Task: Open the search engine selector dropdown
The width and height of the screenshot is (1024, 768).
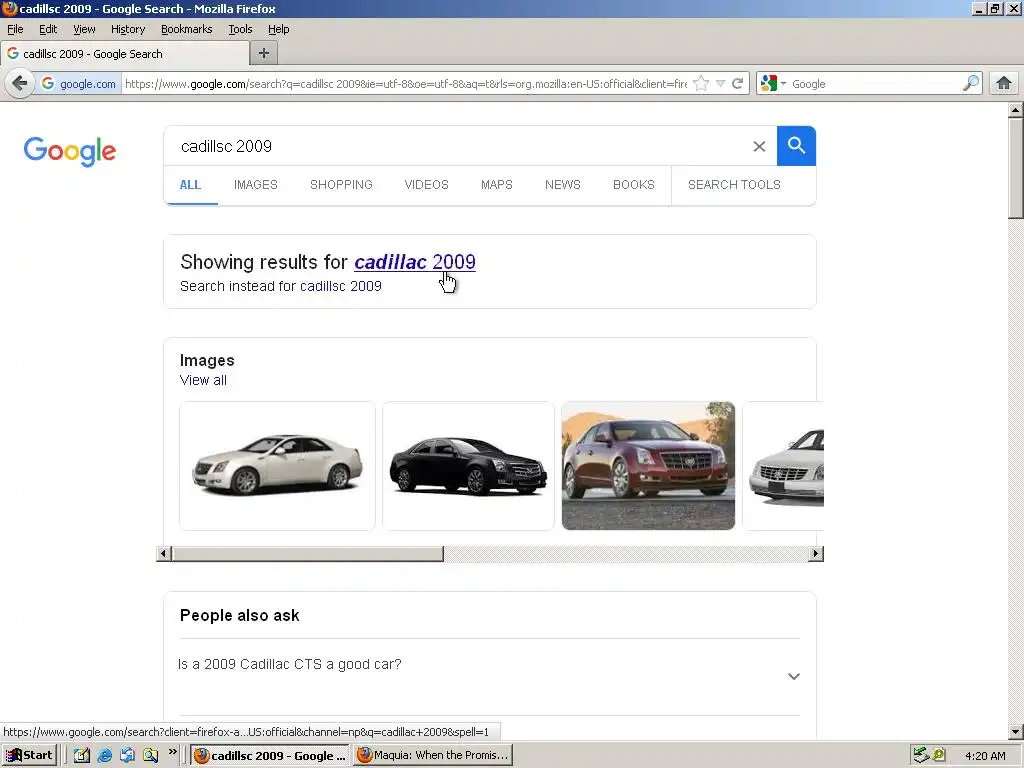Action: click(773, 84)
